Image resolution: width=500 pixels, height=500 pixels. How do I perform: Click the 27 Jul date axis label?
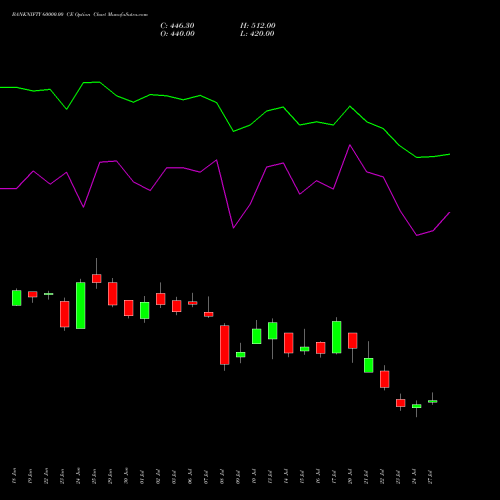(430, 477)
